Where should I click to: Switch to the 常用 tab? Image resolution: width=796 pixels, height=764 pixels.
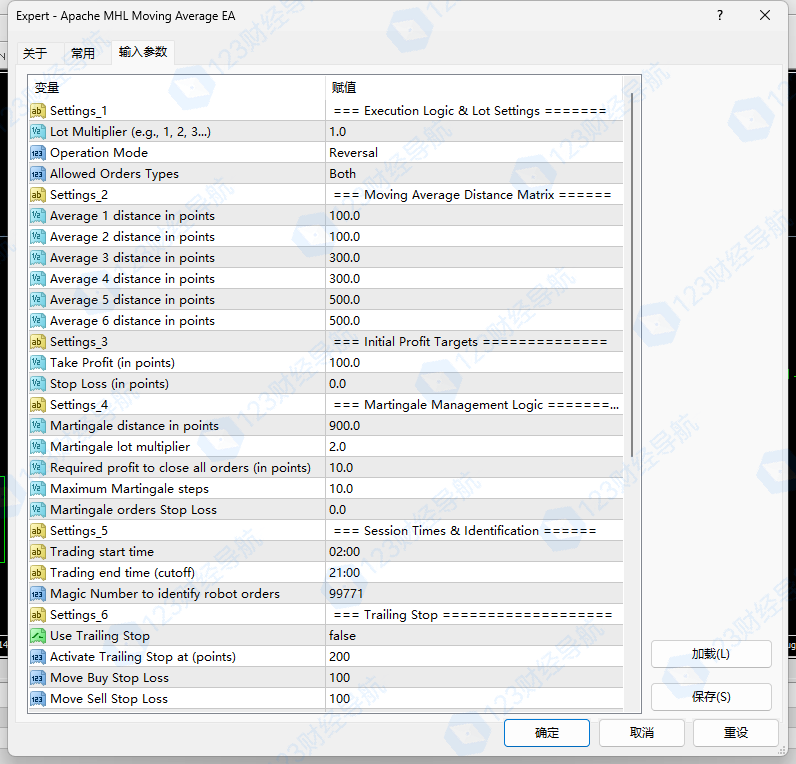pyautogui.click(x=83, y=53)
